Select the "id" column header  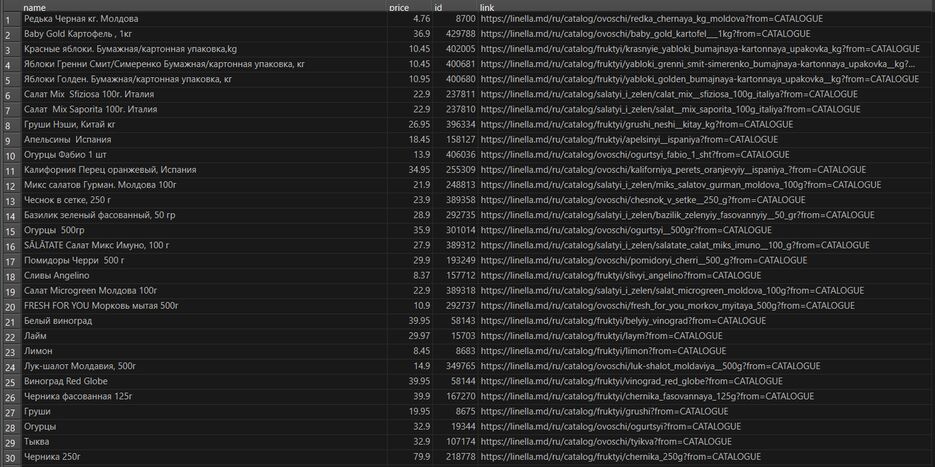coord(438,7)
